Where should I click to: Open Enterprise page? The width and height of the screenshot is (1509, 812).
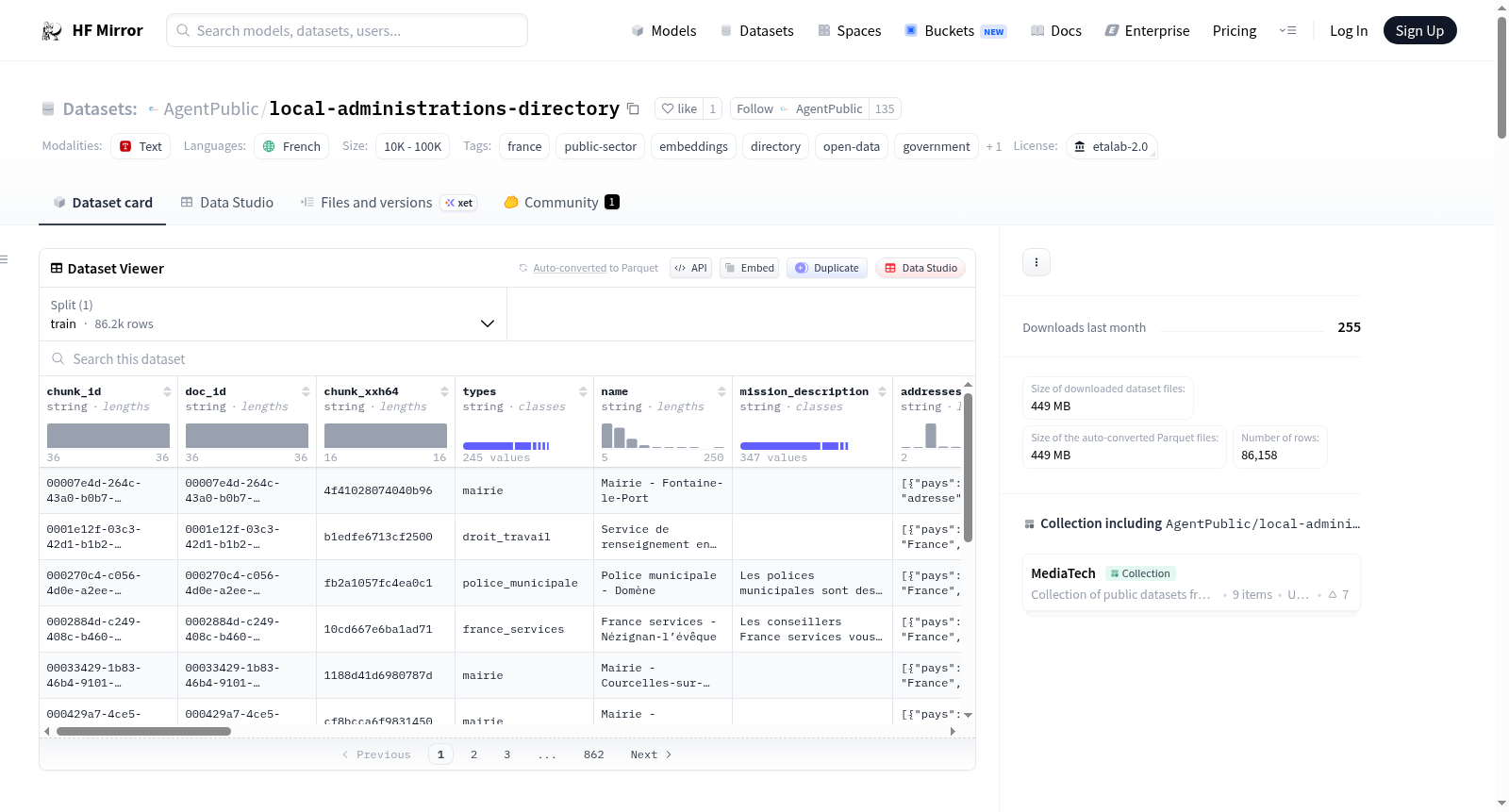[x=1147, y=31]
